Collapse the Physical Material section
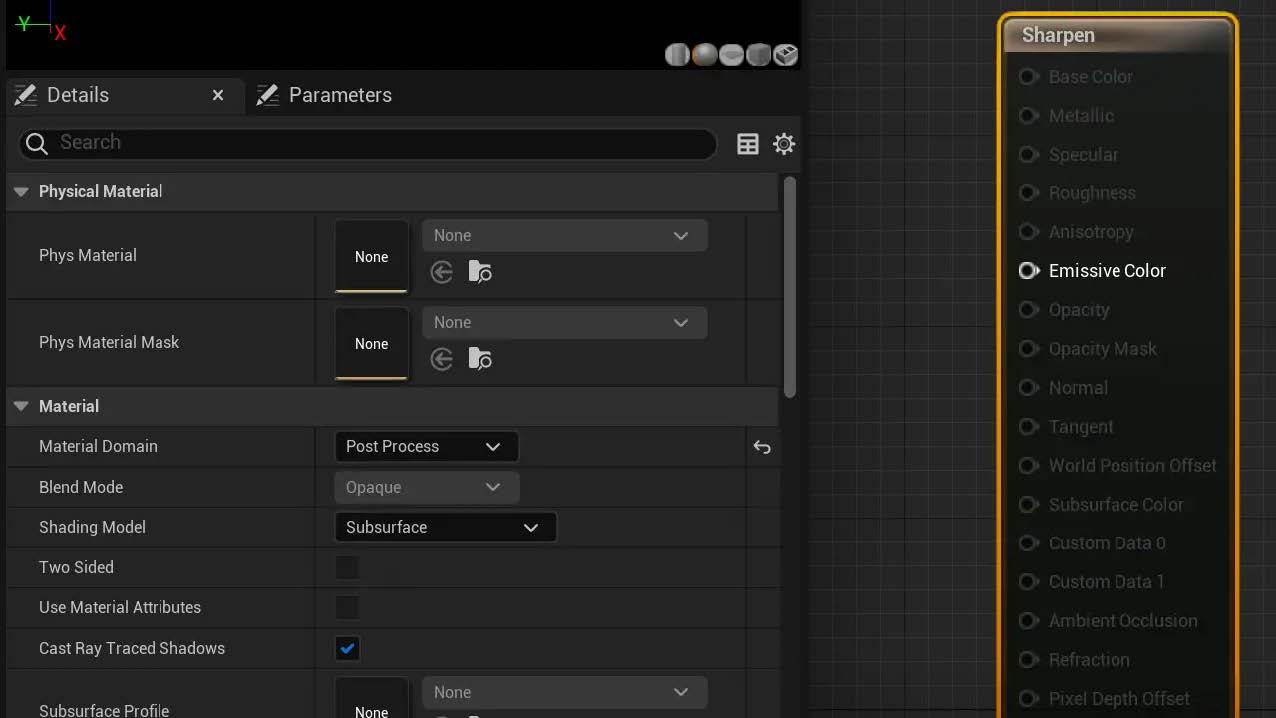 click(x=21, y=192)
